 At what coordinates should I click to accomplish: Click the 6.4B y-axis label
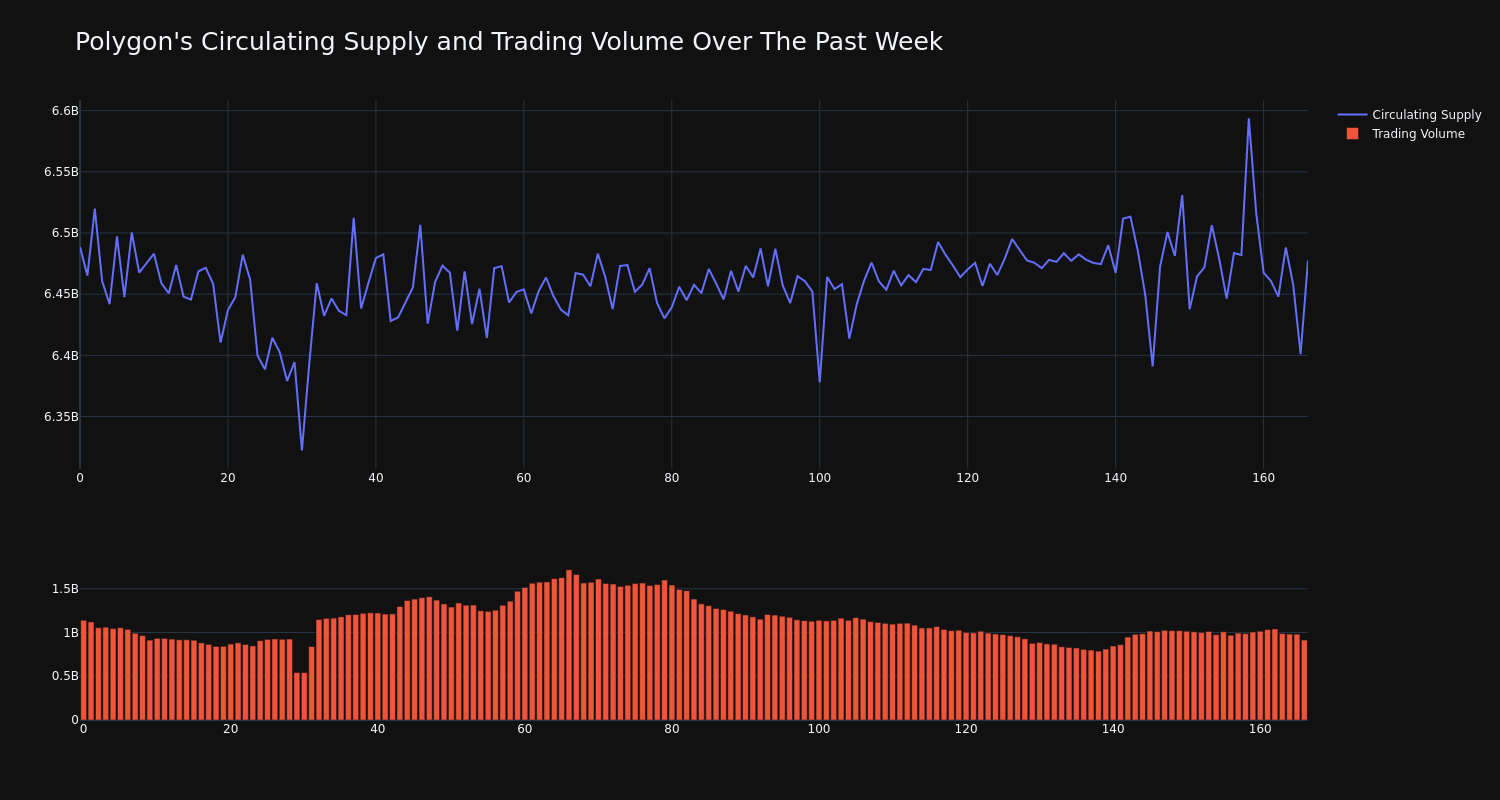point(65,355)
